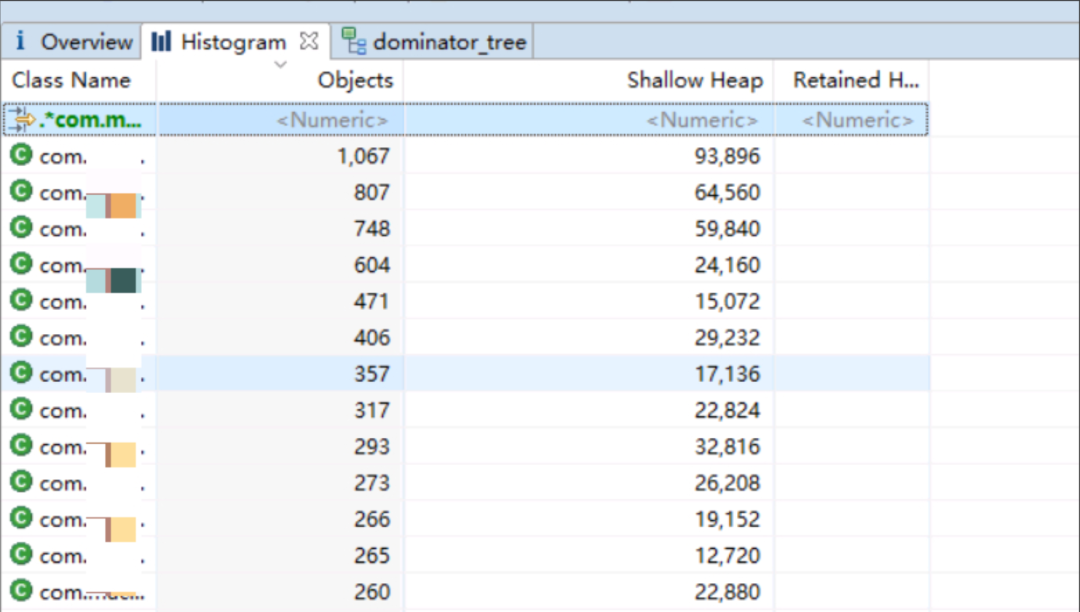Viewport: 1080px width, 612px height.
Task: Click the Overview info icon
Action: [20, 41]
